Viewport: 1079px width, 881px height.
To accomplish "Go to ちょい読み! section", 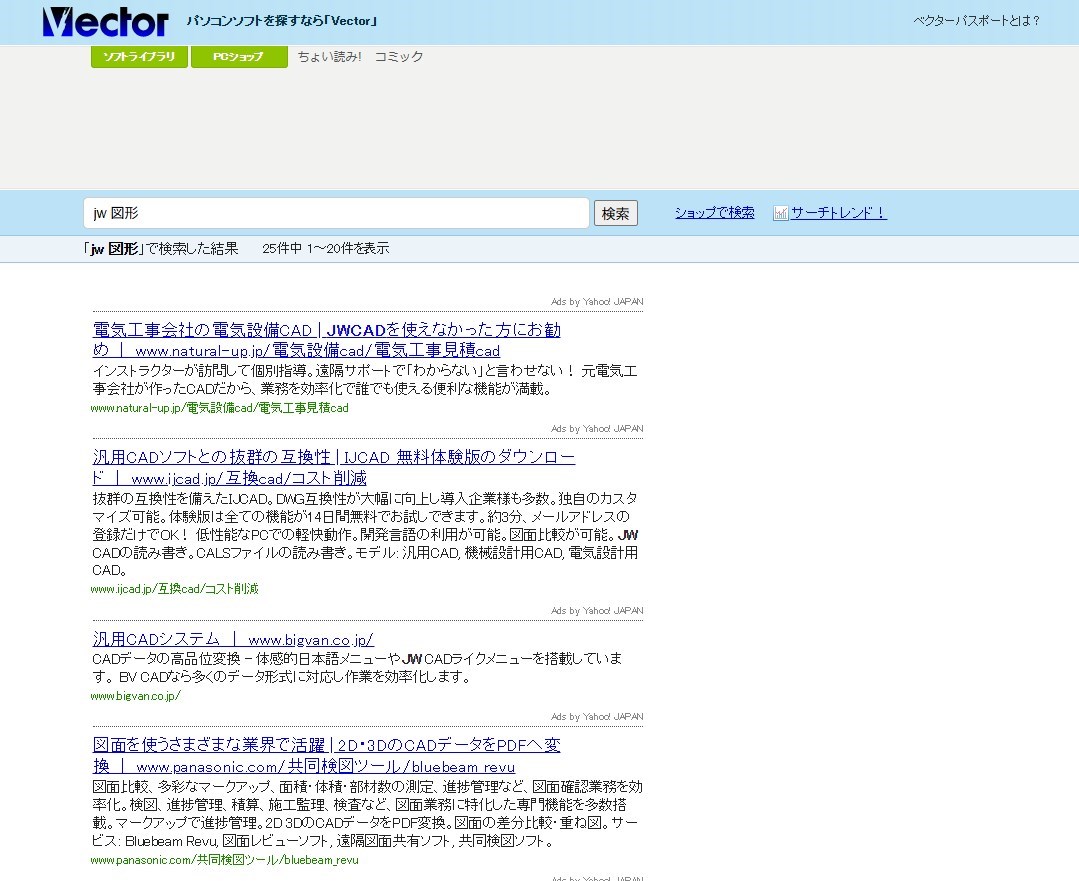I will pyautogui.click(x=330, y=56).
